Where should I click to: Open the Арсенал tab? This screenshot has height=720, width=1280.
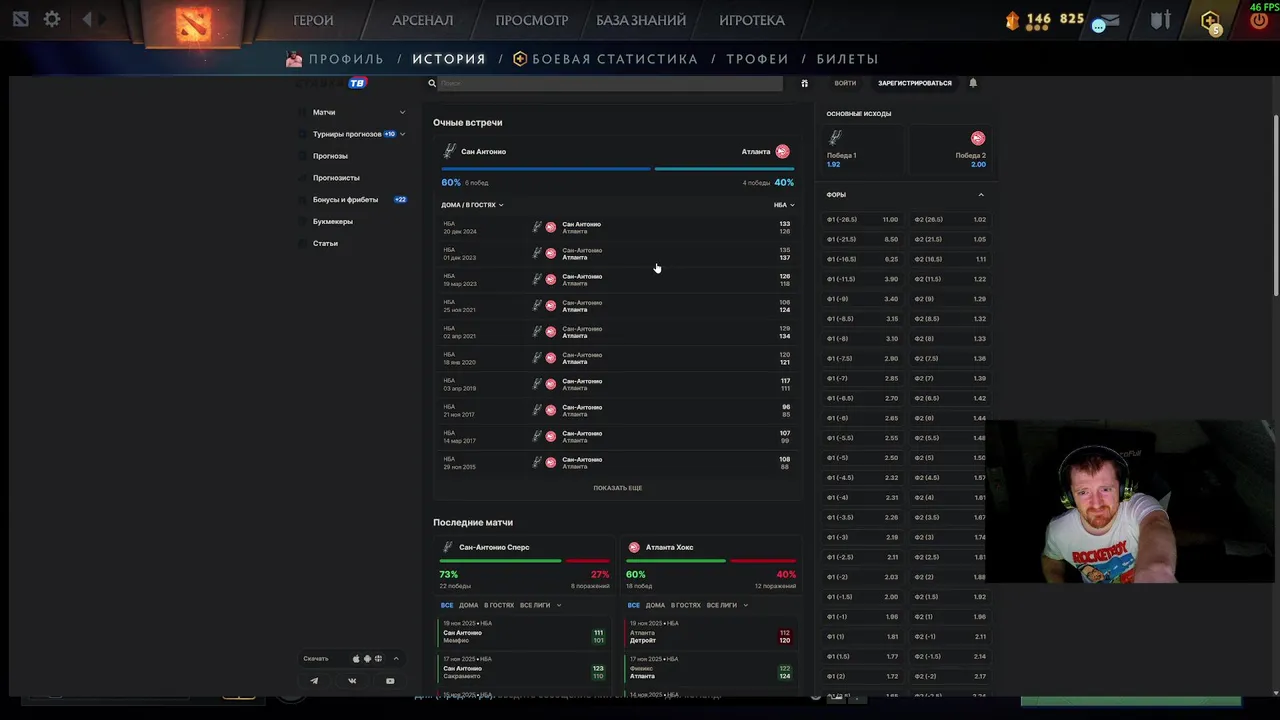[422, 20]
